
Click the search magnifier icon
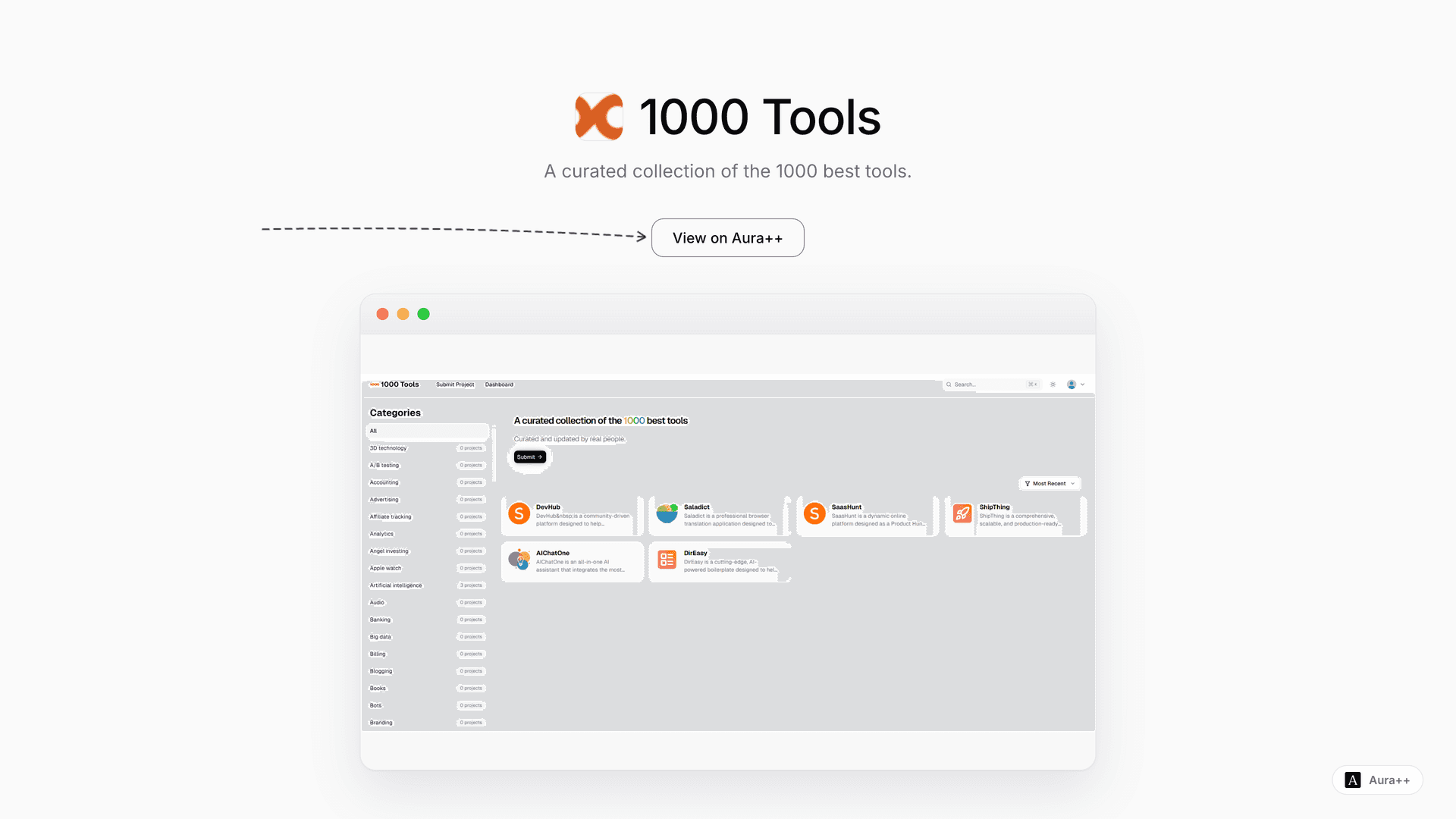949,384
